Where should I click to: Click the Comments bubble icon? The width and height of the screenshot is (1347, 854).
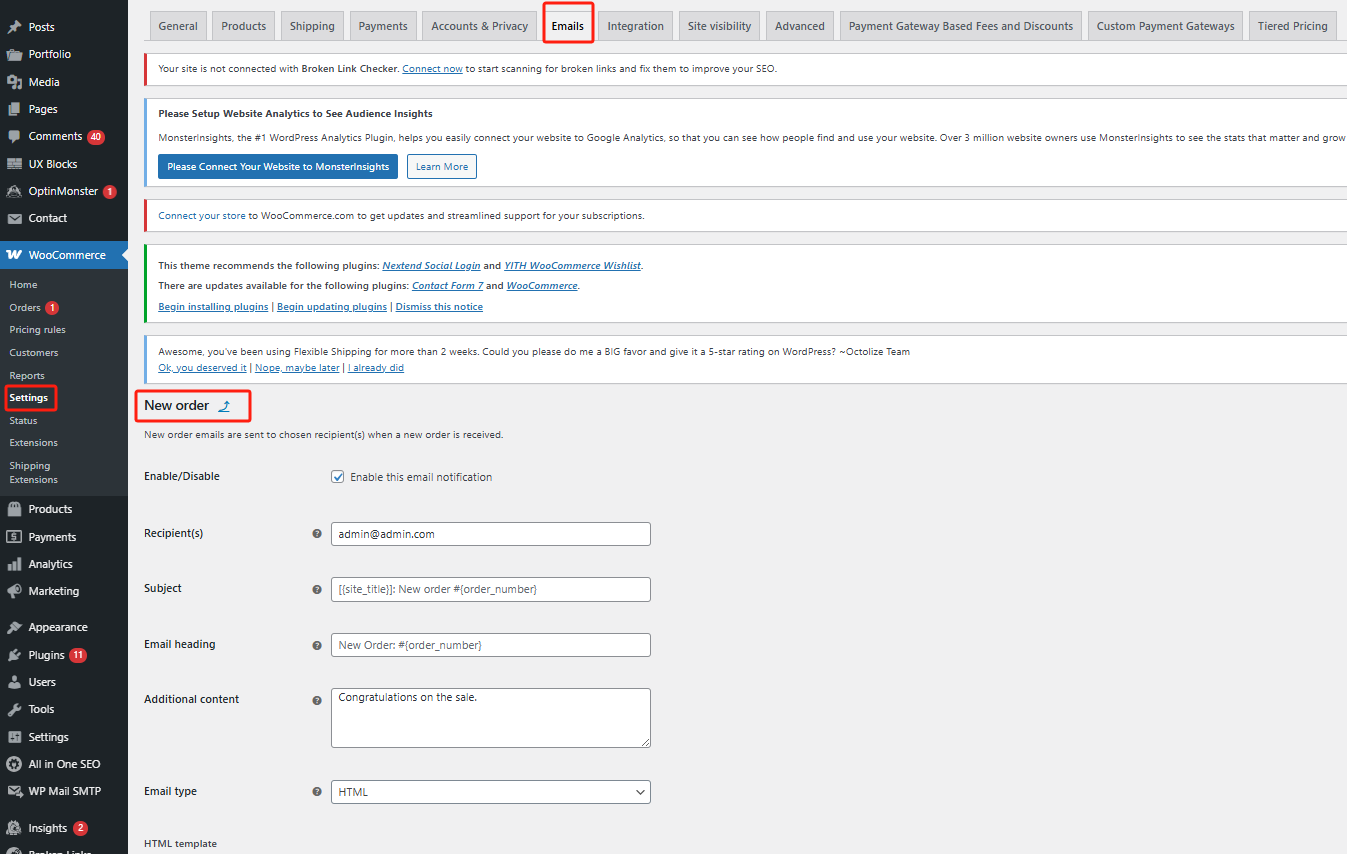[x=14, y=136]
